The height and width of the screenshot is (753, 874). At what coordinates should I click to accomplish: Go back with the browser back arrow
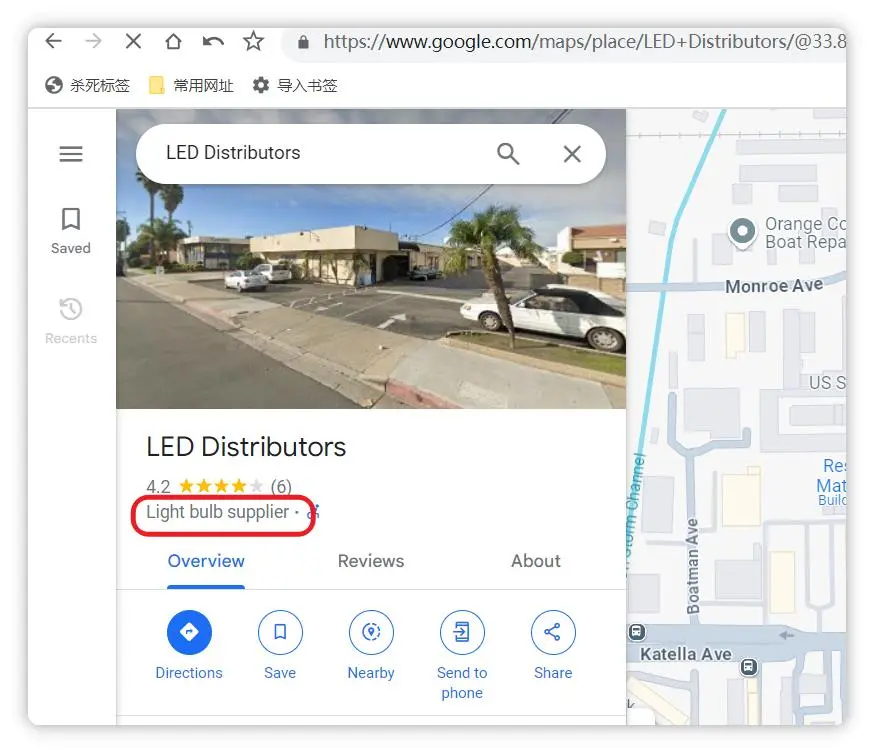[54, 41]
